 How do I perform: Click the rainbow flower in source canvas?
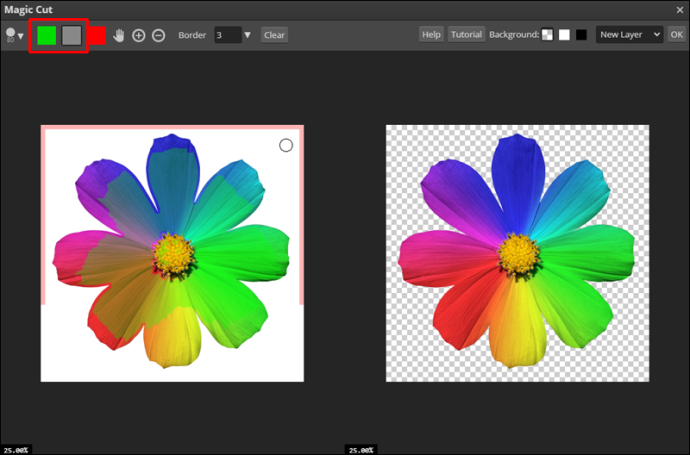click(x=172, y=252)
